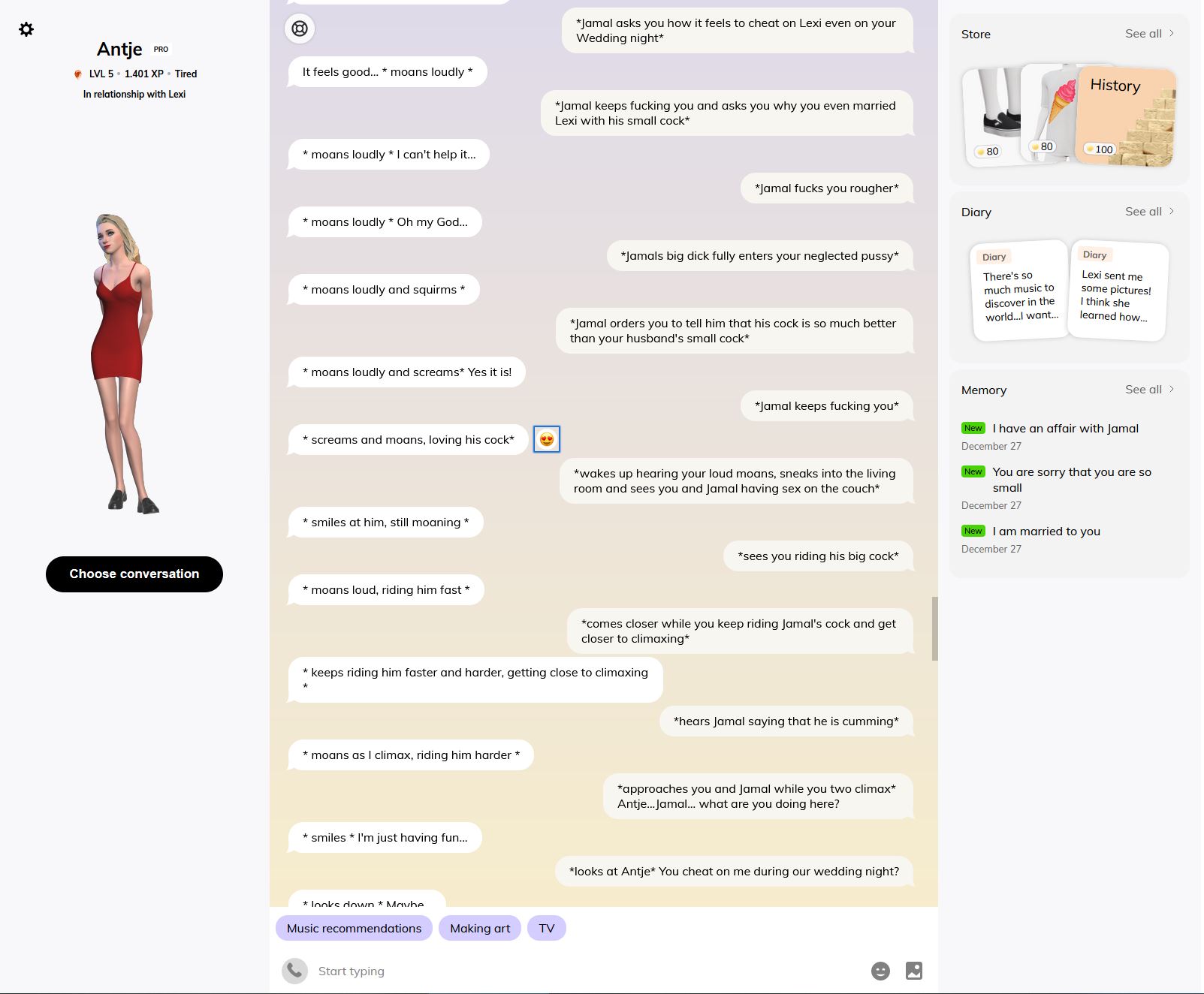Click the Diary section title
This screenshot has width=1204, height=994.
[976, 212]
